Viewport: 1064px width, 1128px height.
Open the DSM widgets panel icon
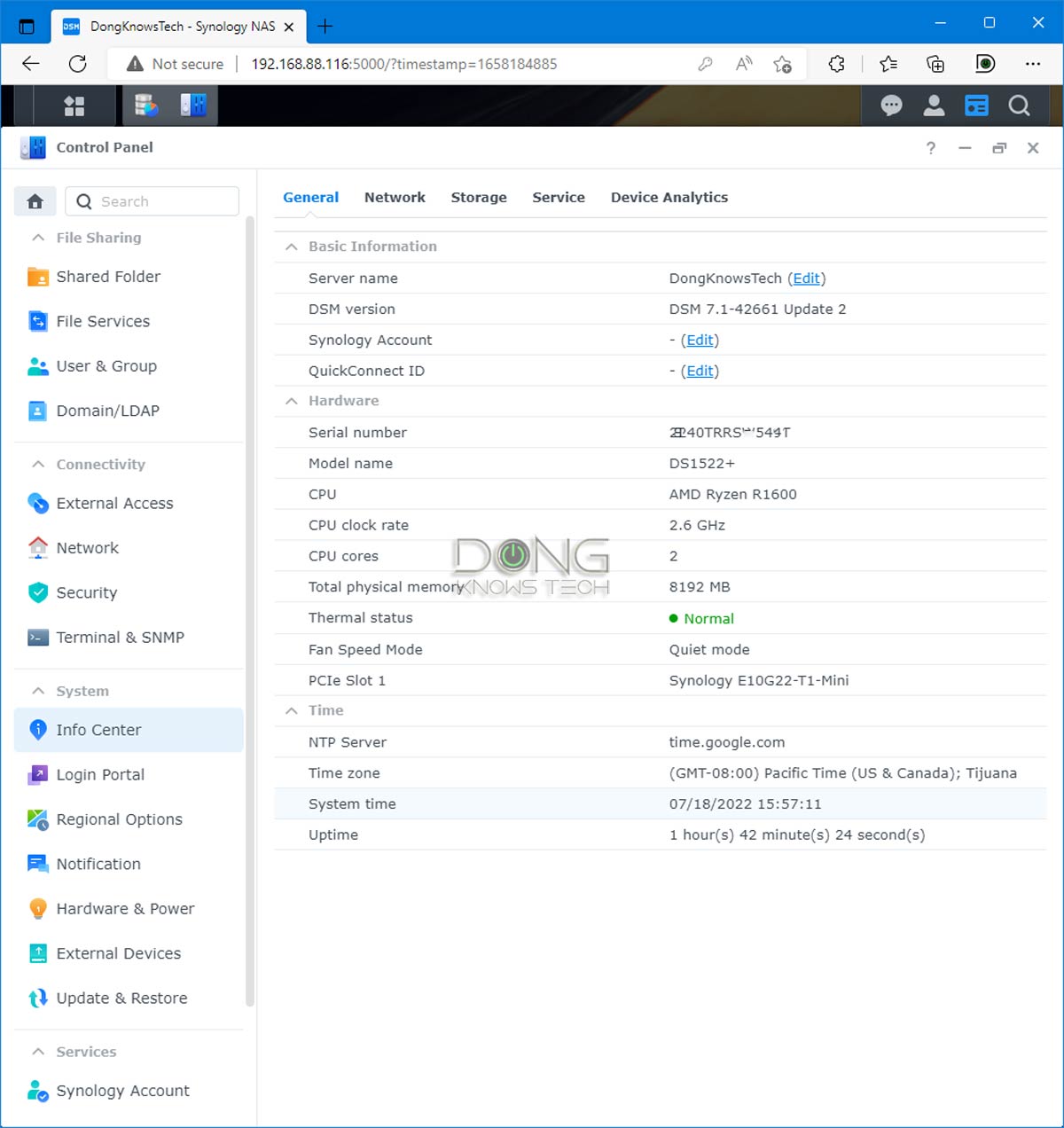pyautogui.click(x=976, y=106)
